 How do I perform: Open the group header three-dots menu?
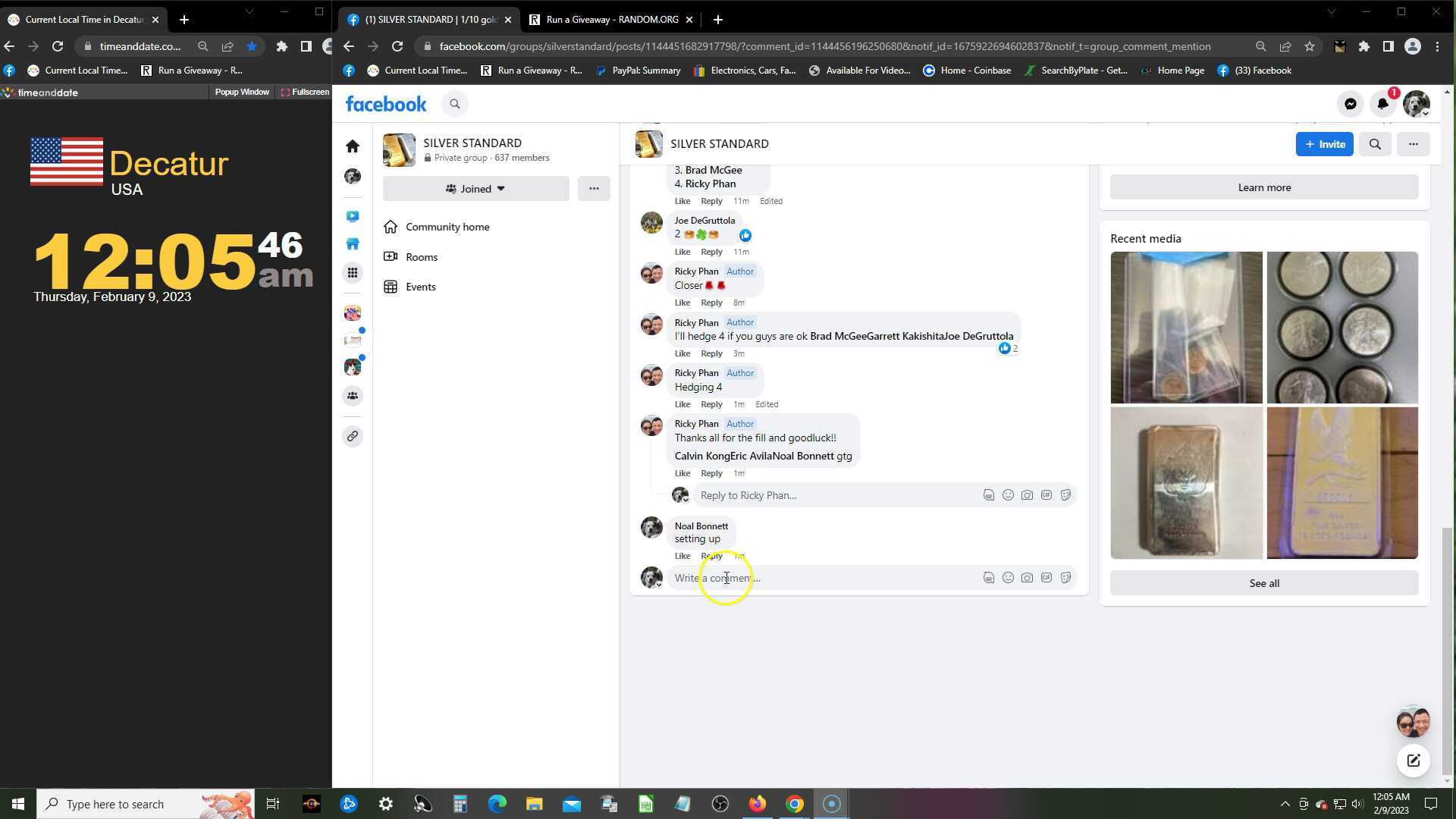[x=1413, y=144]
